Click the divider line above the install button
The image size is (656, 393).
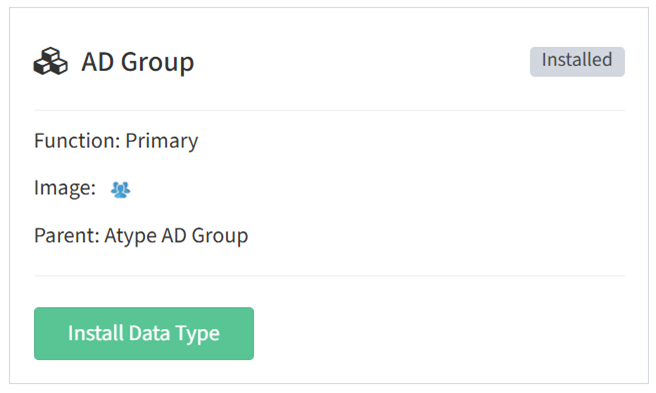click(329, 276)
